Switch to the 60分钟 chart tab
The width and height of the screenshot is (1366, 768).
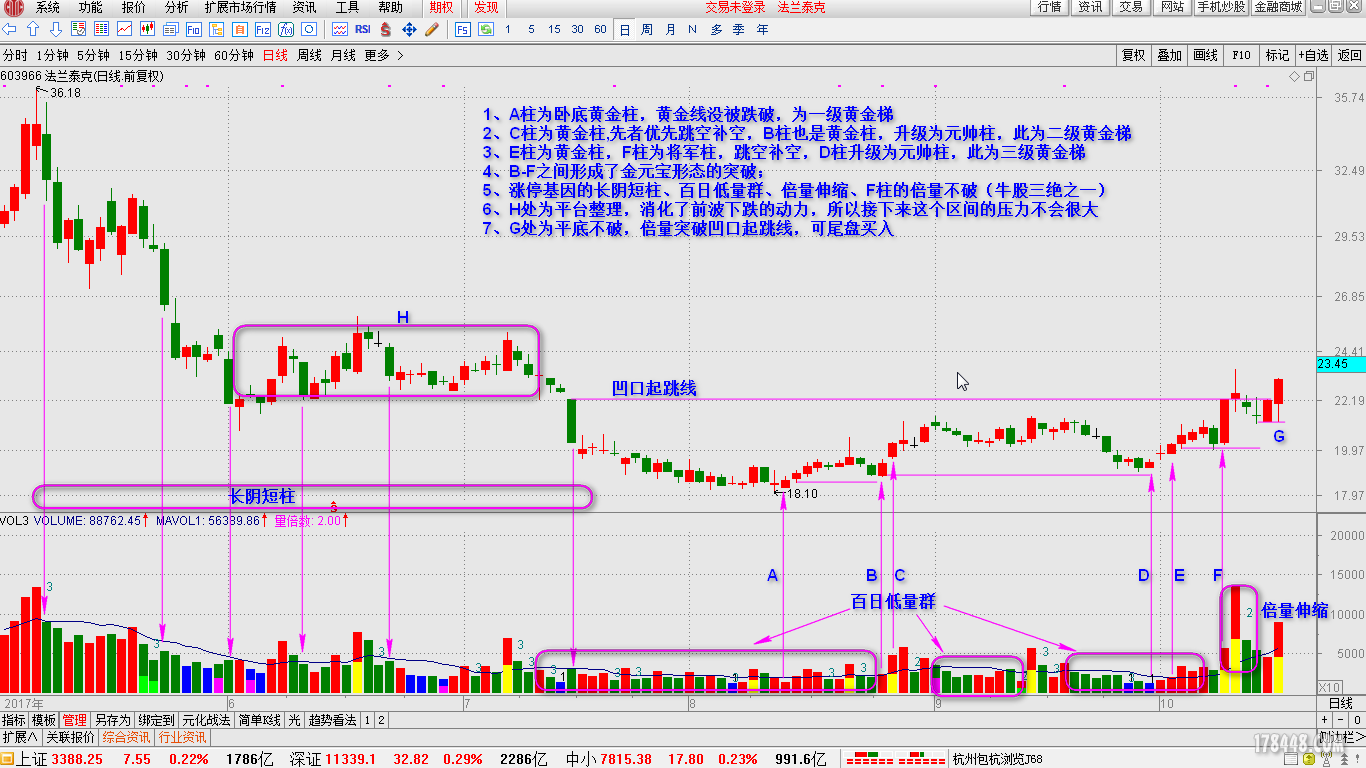pos(234,56)
